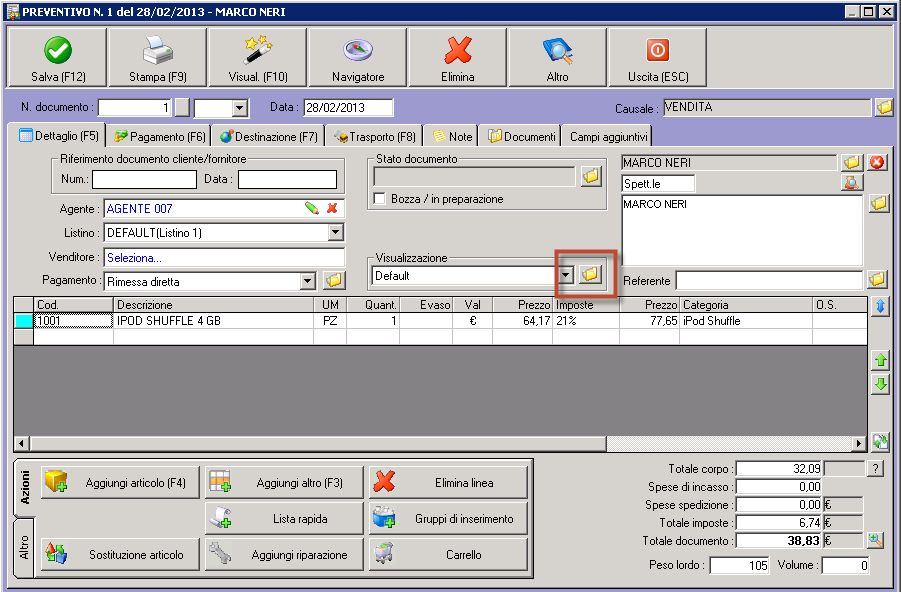Click the Referente input field
Viewport: 901px width, 592px height.
769,280
